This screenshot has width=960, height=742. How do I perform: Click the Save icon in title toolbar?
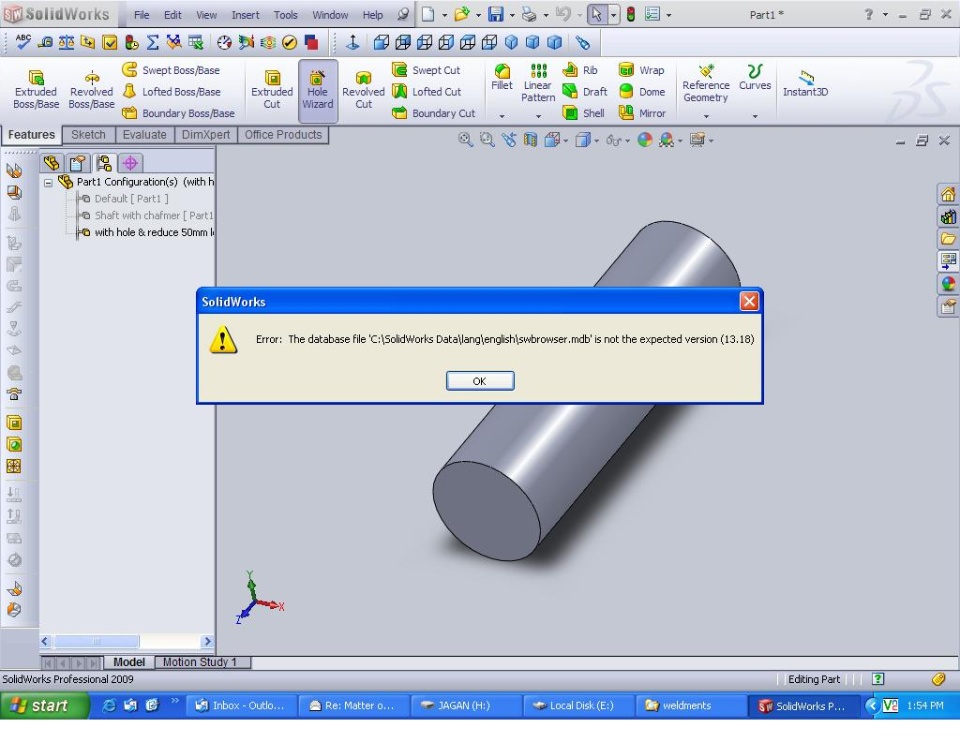[495, 14]
